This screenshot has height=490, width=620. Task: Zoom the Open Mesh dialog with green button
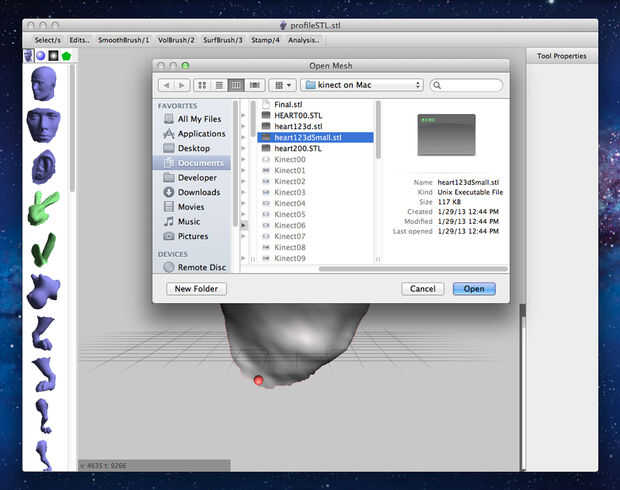tap(185, 66)
